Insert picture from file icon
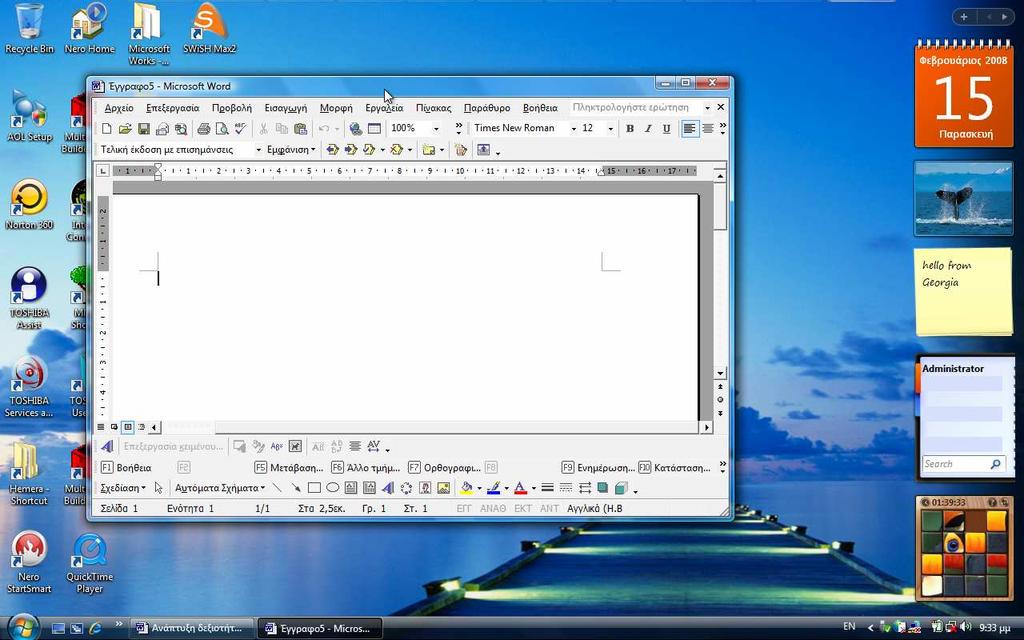The height and width of the screenshot is (640, 1024). tap(443, 488)
